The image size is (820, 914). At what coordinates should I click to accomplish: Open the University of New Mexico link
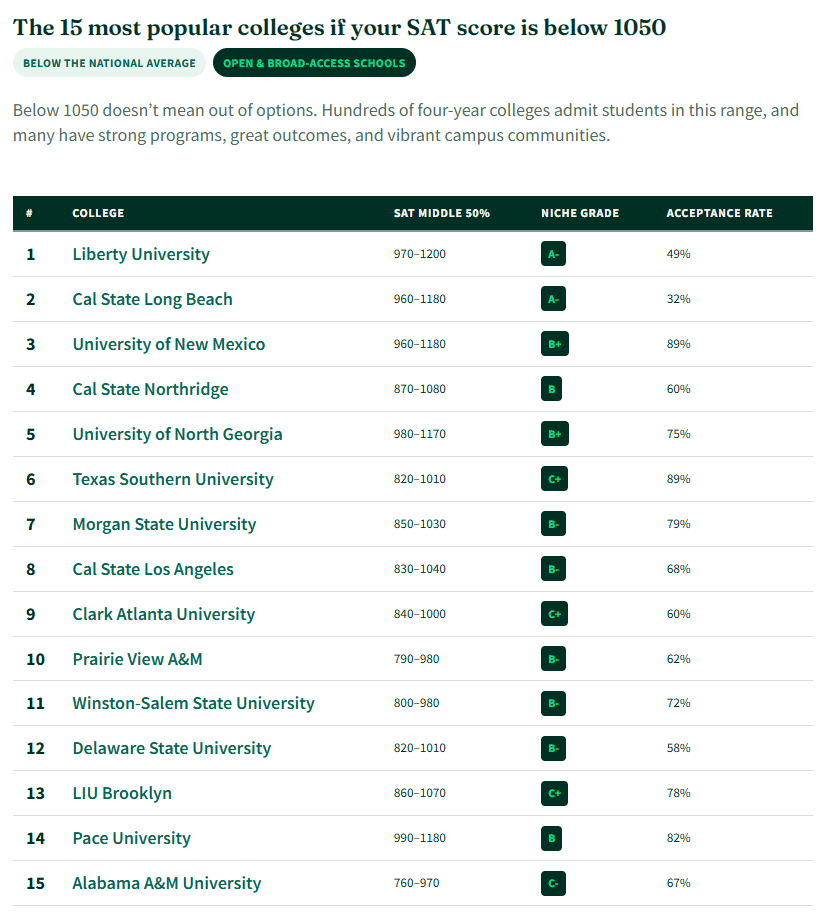pyautogui.click(x=168, y=344)
